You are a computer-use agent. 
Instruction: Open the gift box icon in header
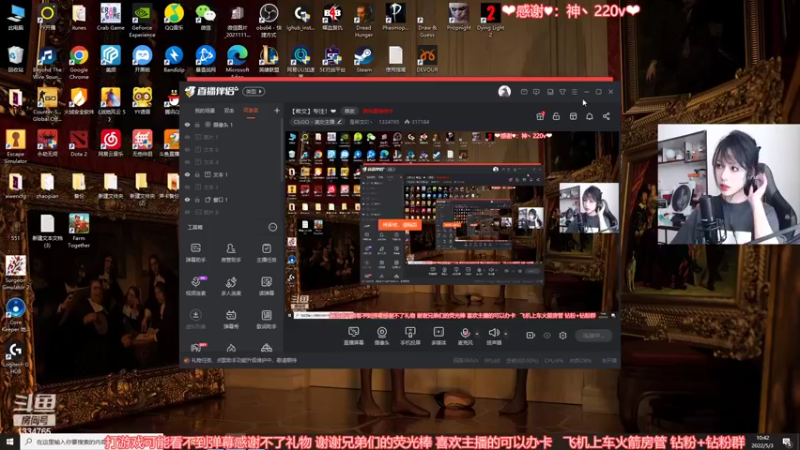click(x=540, y=116)
